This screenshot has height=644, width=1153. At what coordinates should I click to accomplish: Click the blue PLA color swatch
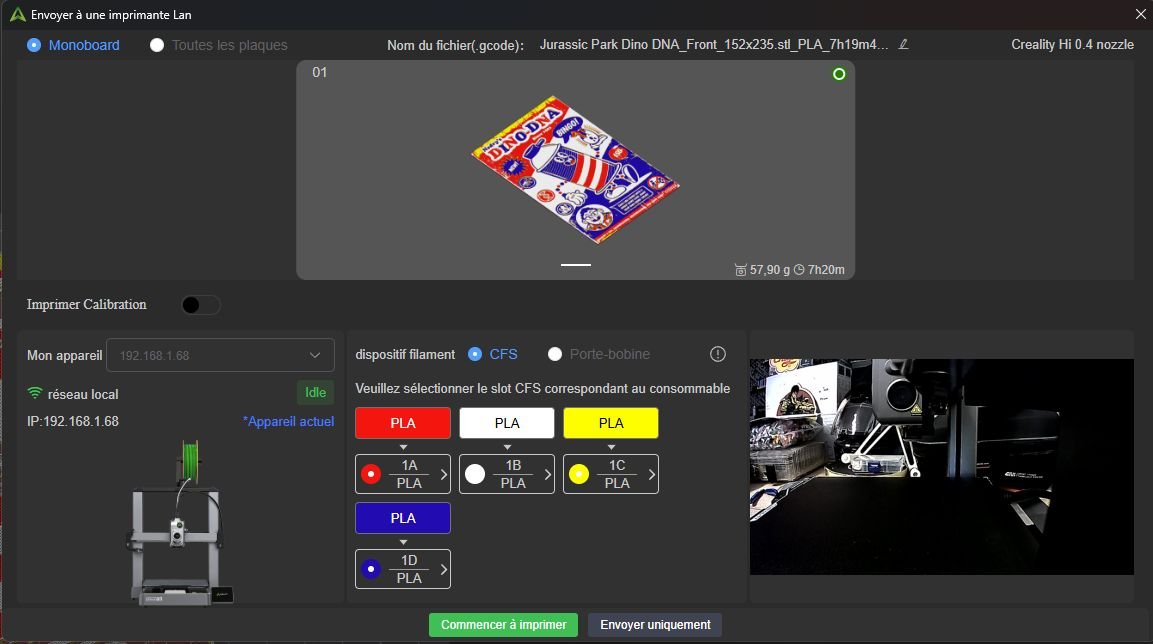coord(403,518)
